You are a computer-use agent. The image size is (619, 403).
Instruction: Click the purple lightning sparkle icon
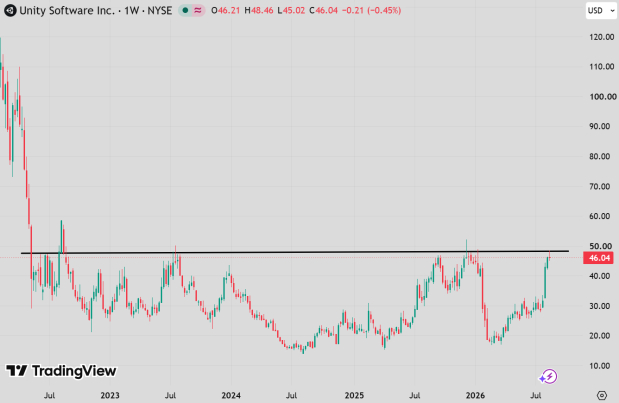click(548, 377)
